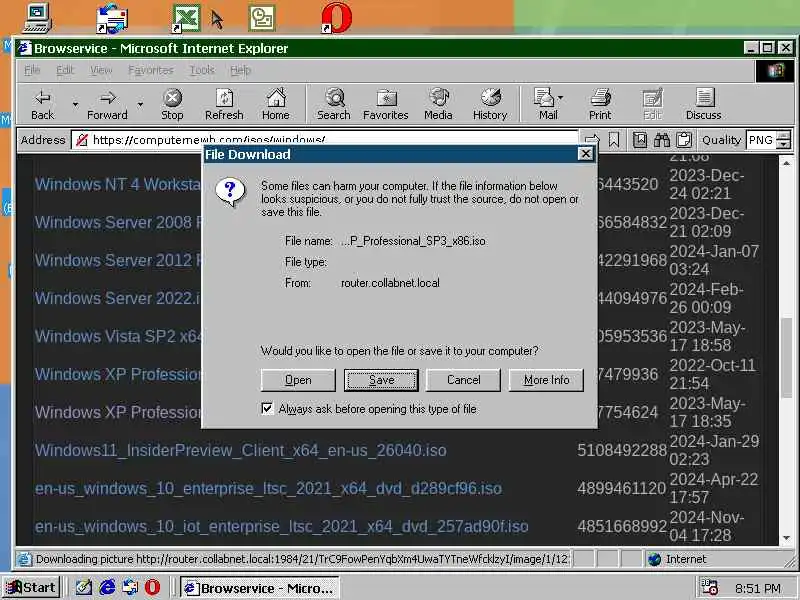
Task: Open the bookmarks book icon
Action: pyautogui.click(x=640, y=140)
